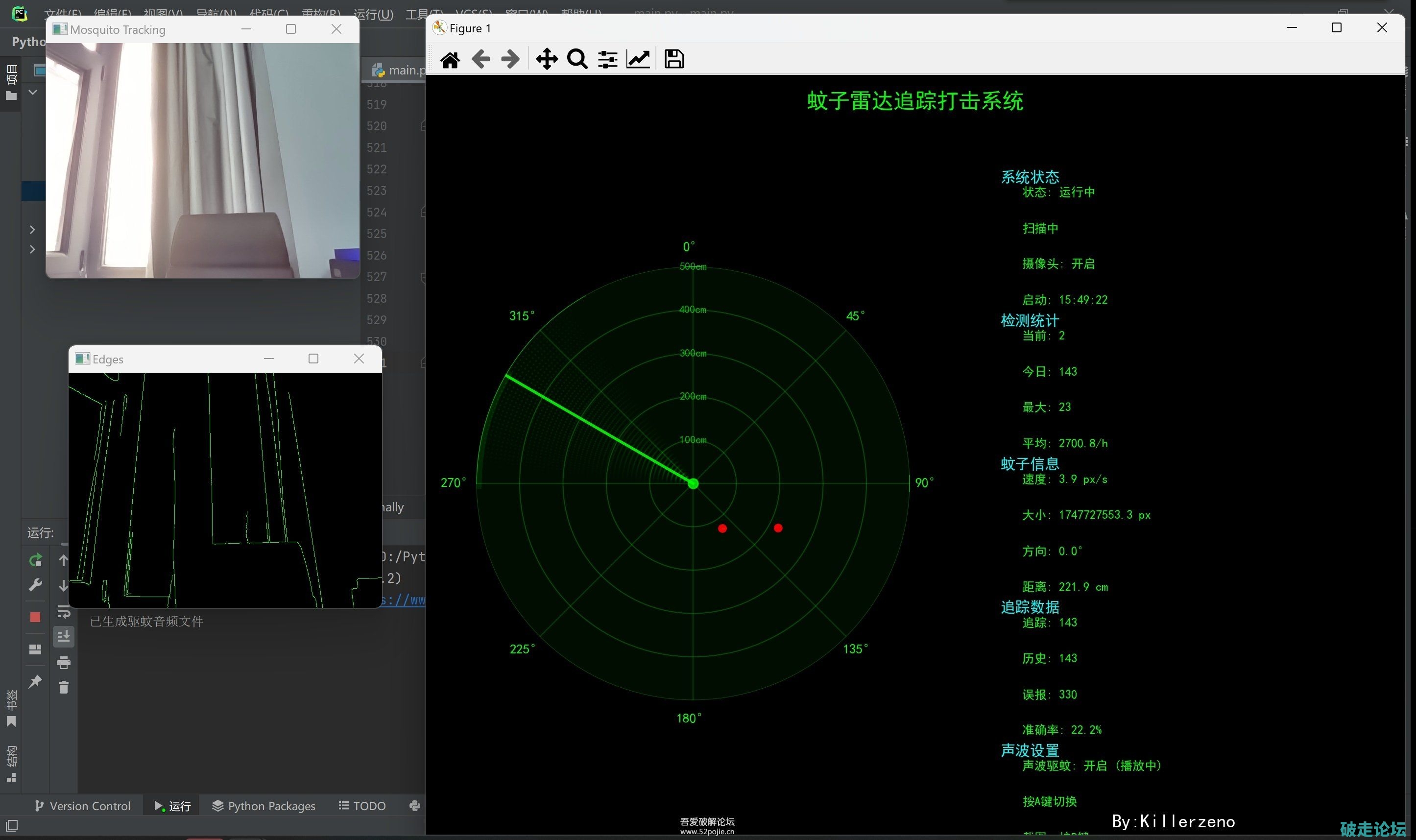The height and width of the screenshot is (840, 1416).
Task: Stop the running process red square
Action: pyautogui.click(x=35, y=617)
